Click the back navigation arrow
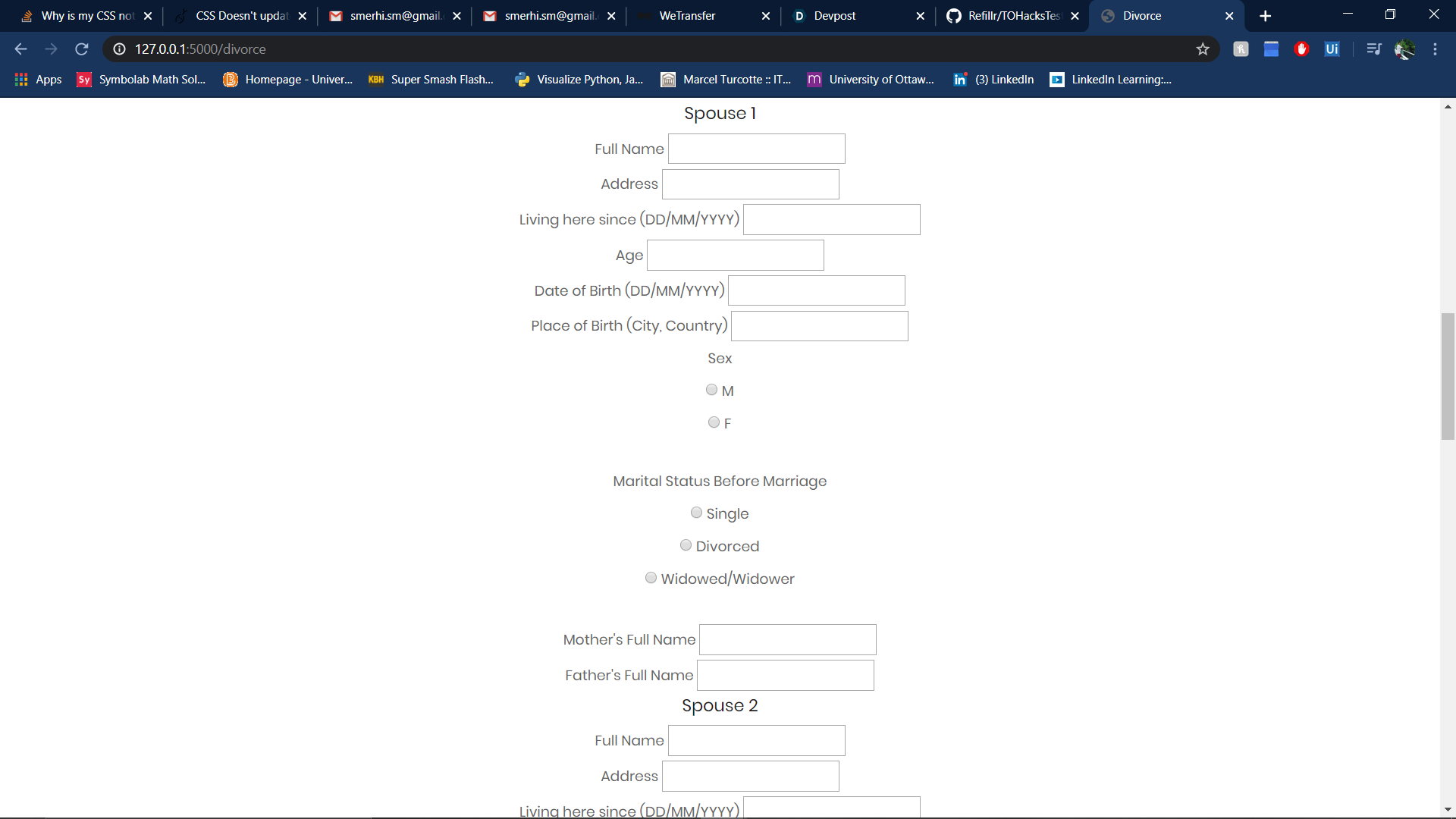 20,49
